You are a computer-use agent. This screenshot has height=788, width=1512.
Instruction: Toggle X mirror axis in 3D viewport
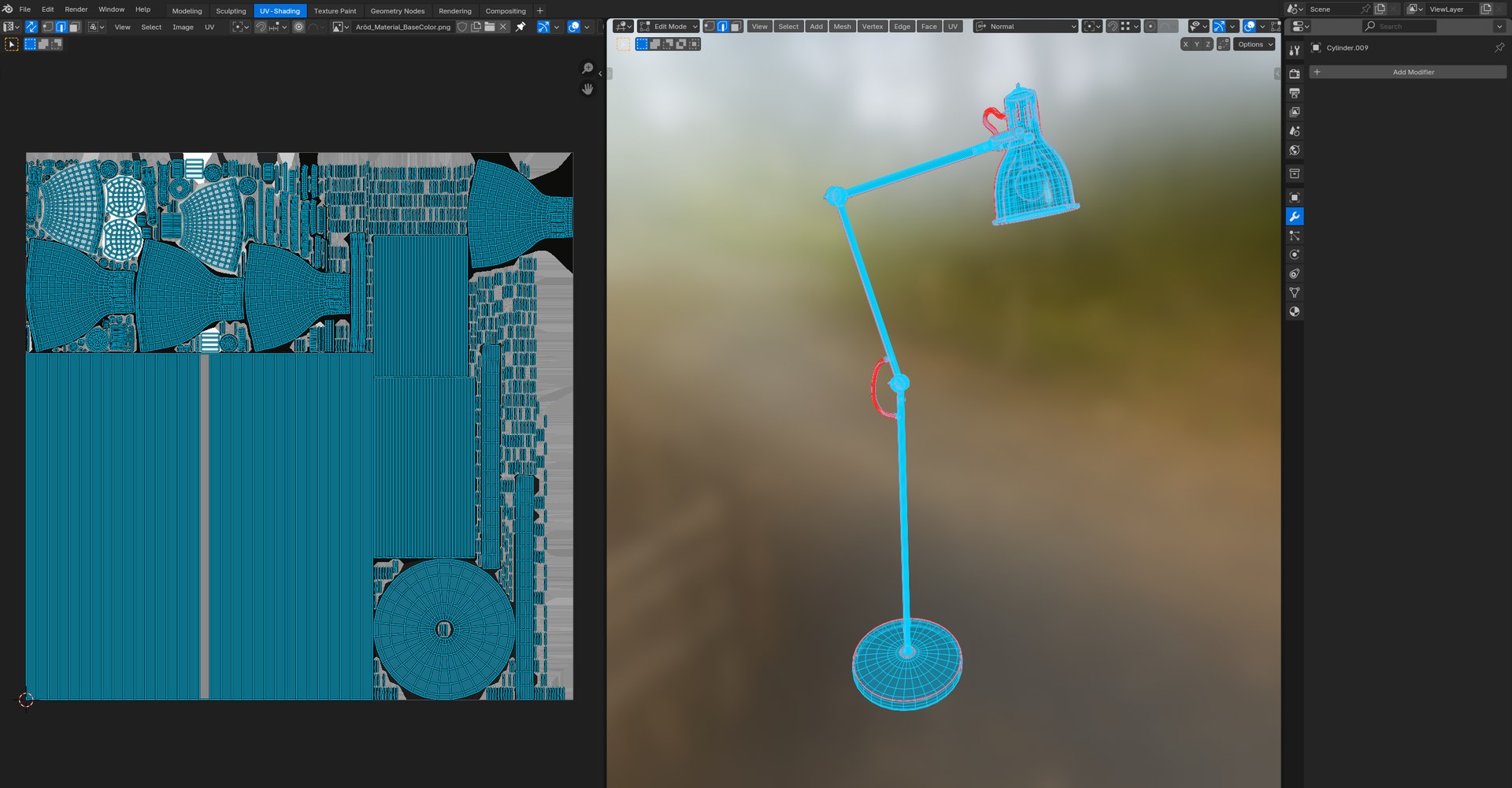1185,44
